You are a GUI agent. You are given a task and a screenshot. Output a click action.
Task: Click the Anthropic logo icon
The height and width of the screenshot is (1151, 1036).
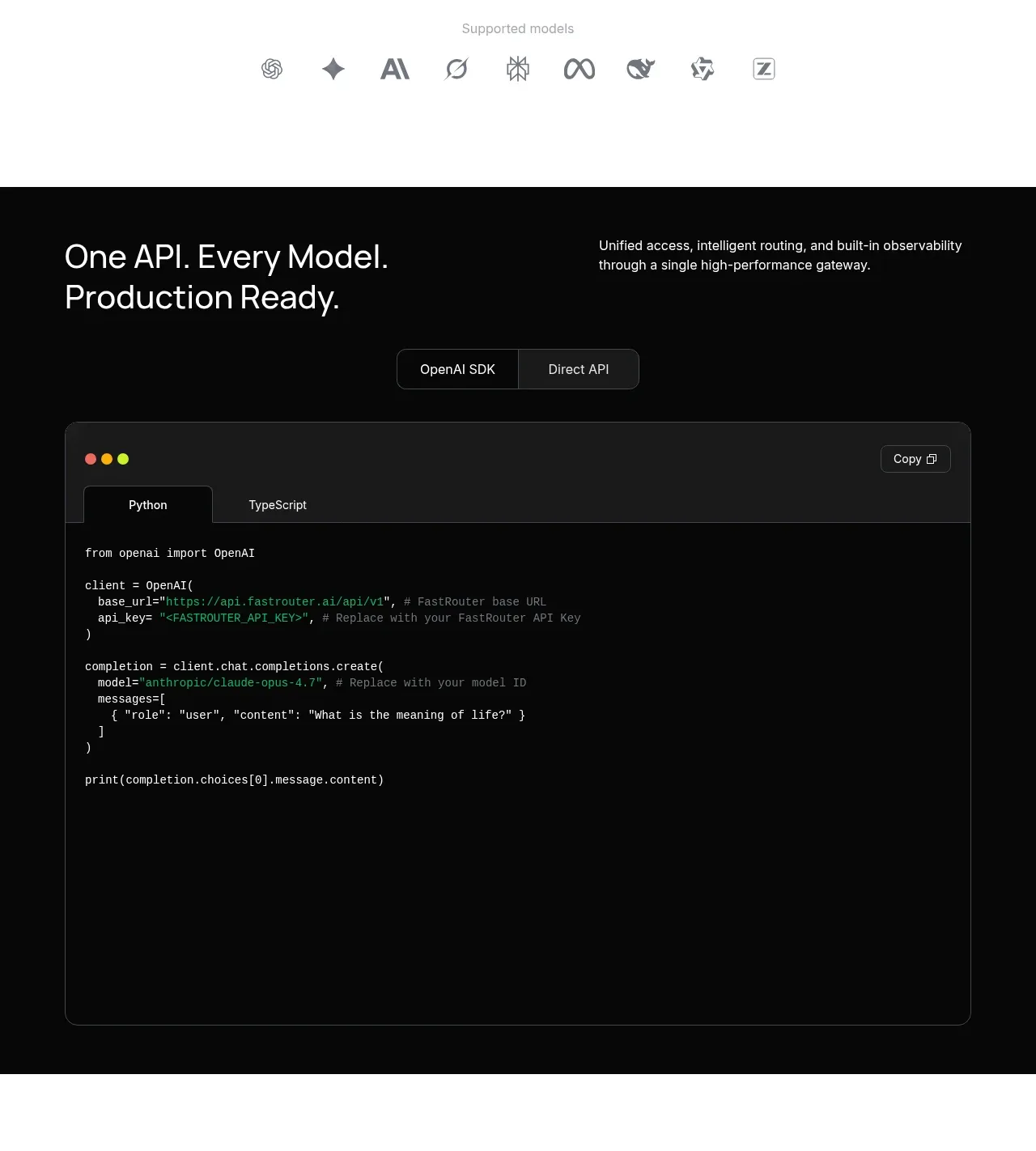point(395,69)
